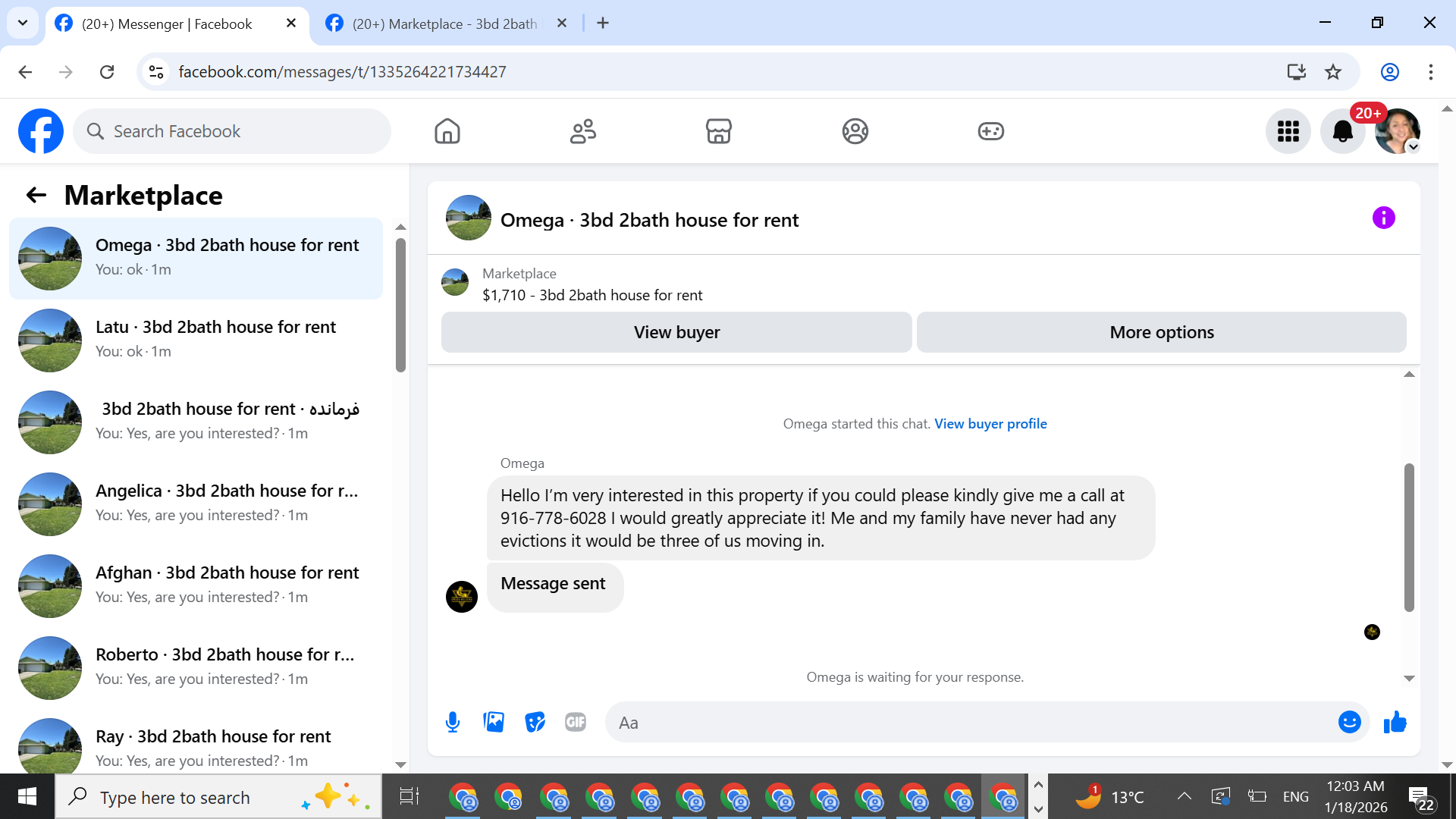This screenshot has width=1456, height=819.
Task: Open the emoji picker in message box
Action: click(x=1349, y=722)
